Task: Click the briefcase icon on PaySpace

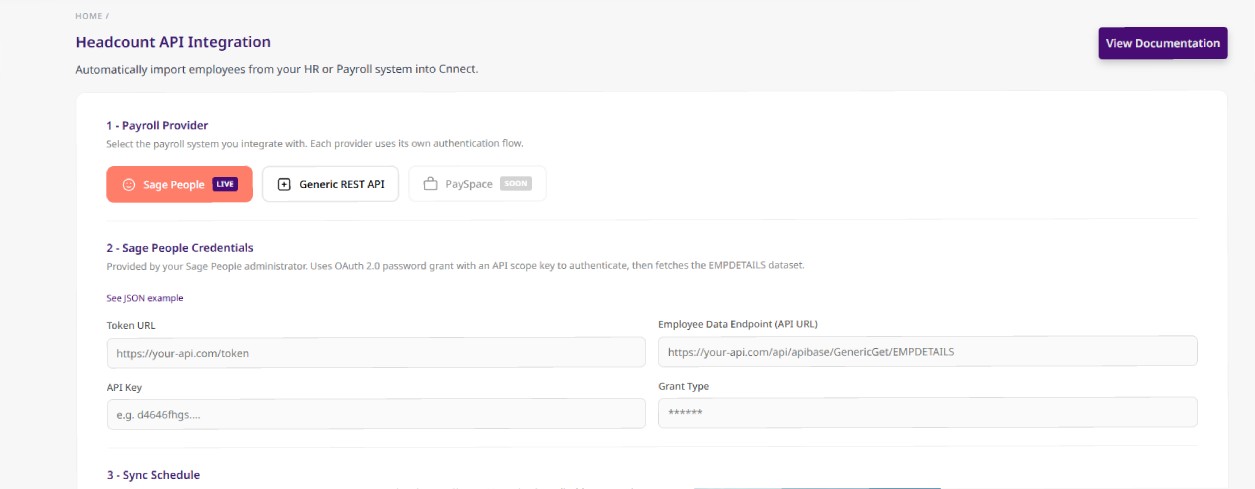Action: tap(431, 185)
